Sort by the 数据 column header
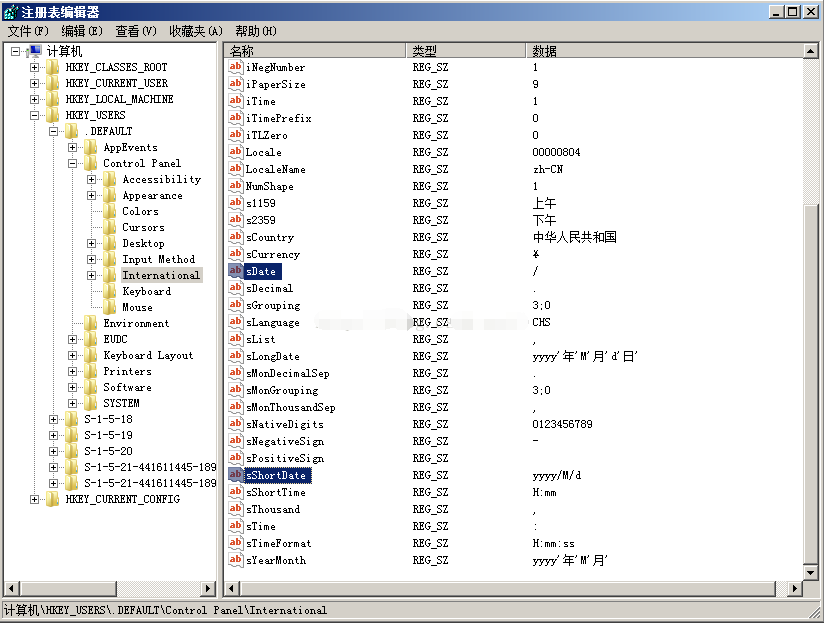Viewport: 824px width, 624px height. point(665,51)
